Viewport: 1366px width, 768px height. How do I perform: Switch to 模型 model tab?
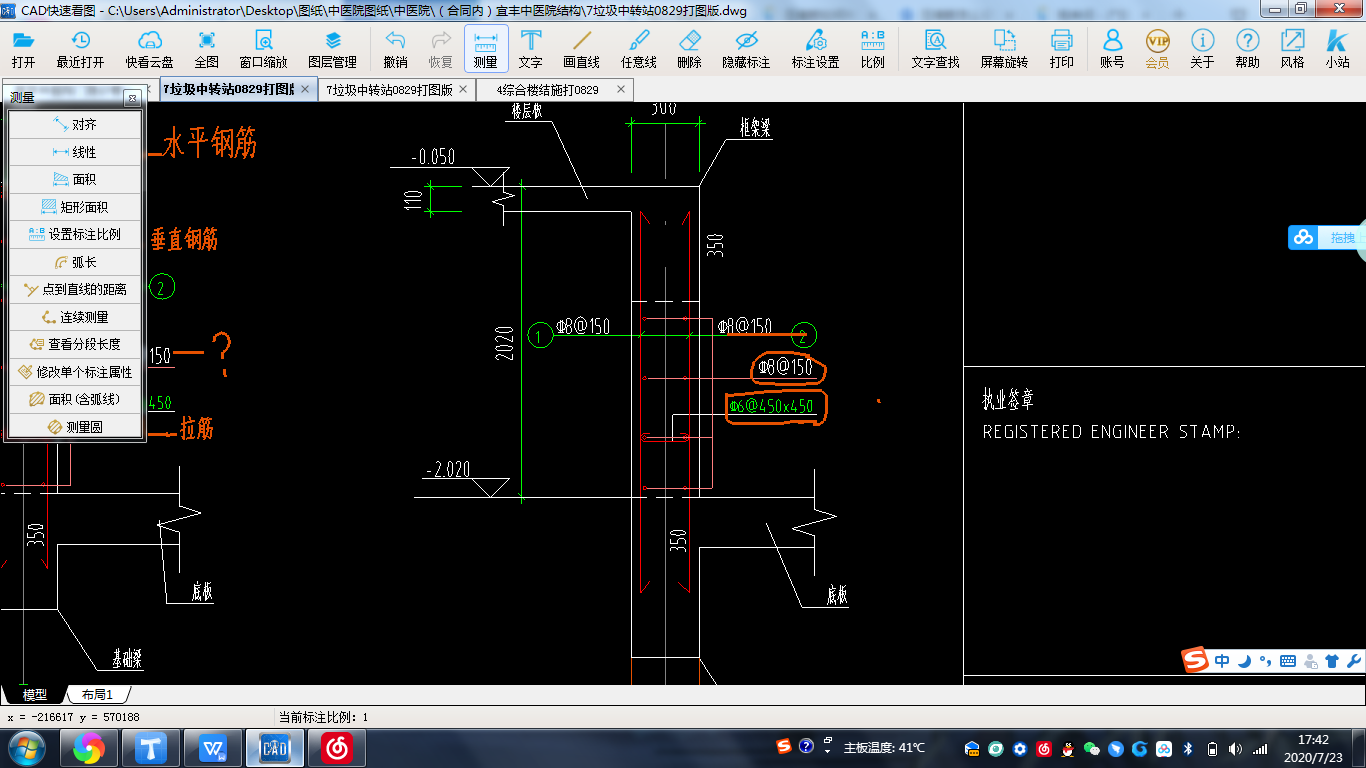pos(35,694)
